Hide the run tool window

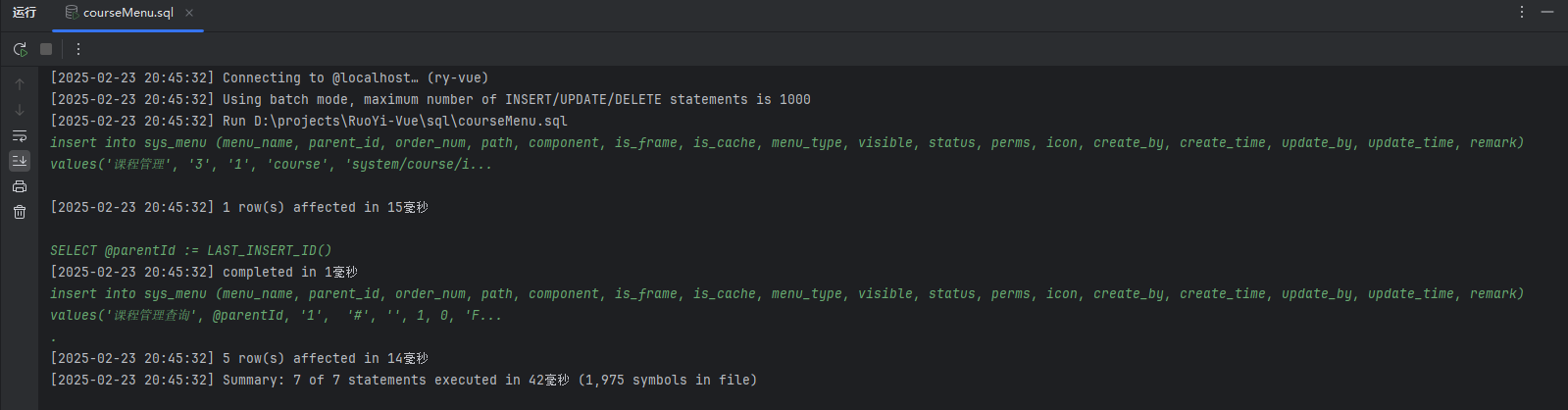pos(1547,12)
